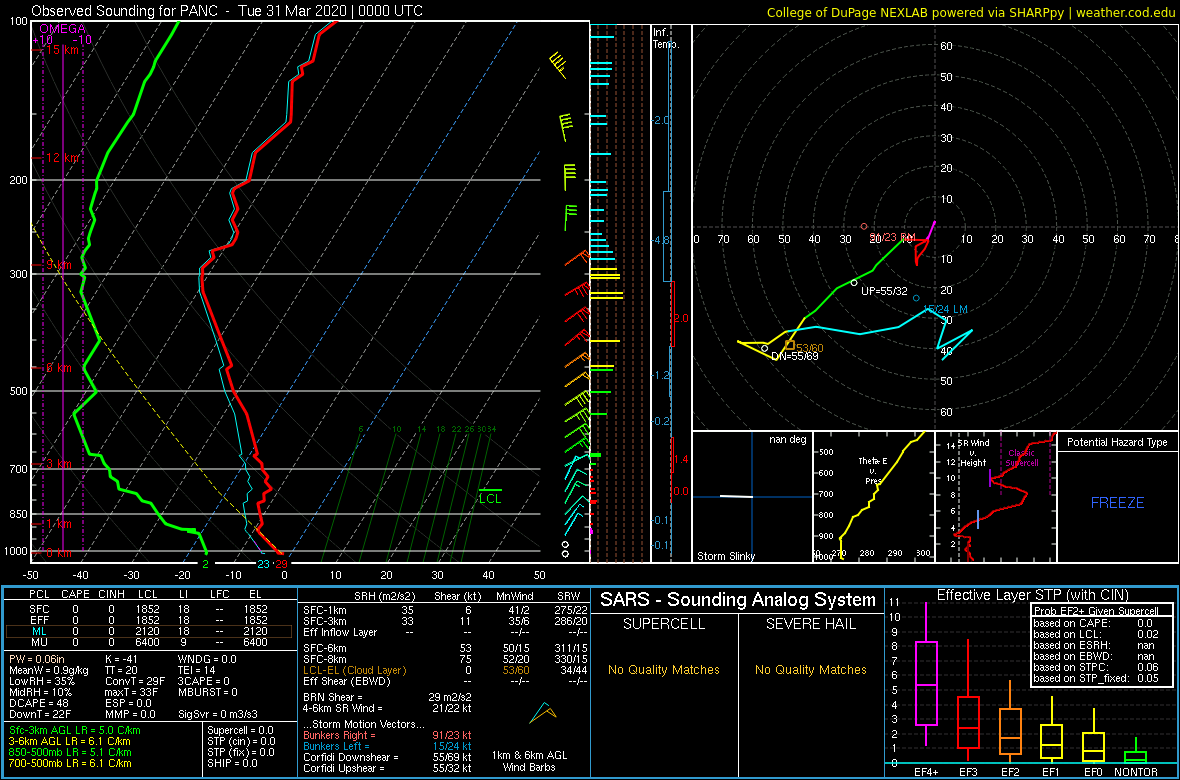
Task: Click the DCAPE = 48 value
Action: pos(37,702)
